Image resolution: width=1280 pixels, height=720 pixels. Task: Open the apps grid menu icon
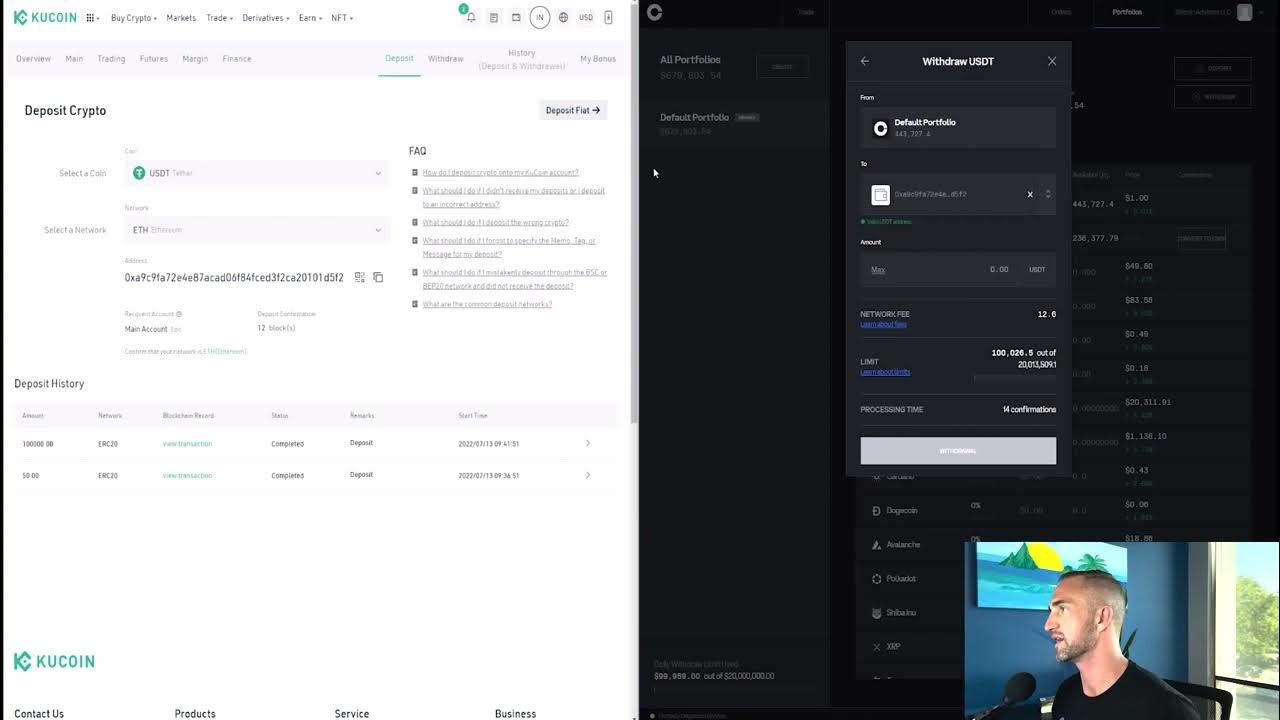click(91, 18)
